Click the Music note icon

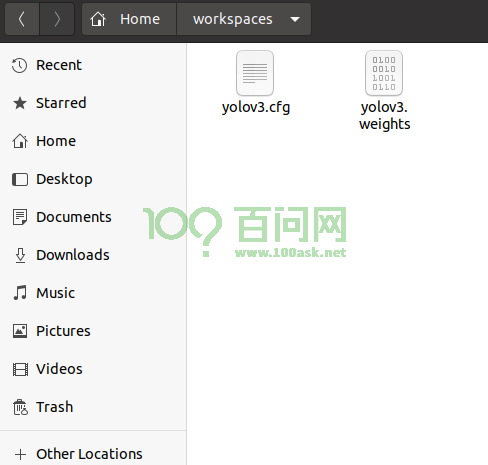[x=20, y=293]
